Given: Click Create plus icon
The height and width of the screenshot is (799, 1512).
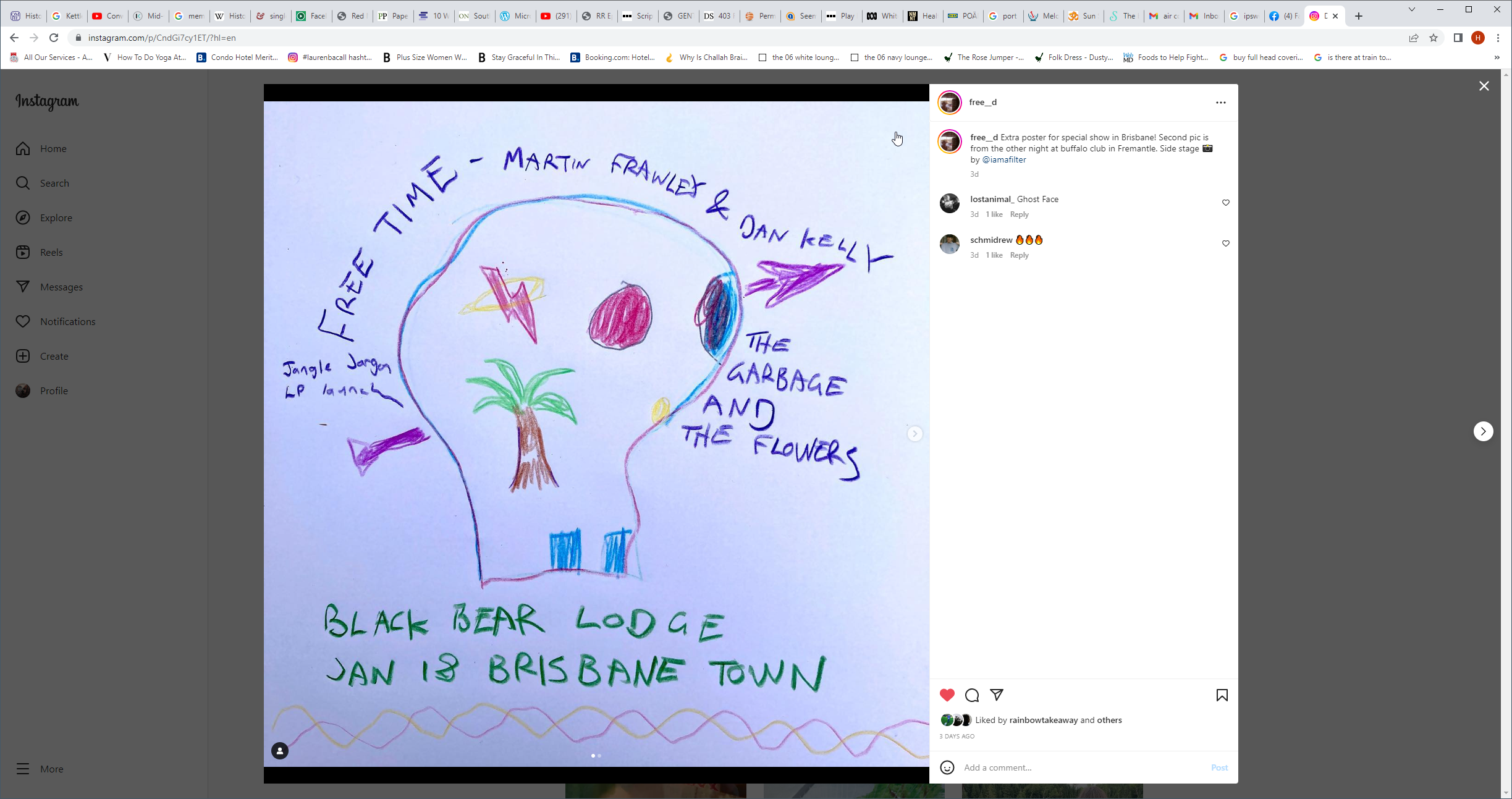Looking at the screenshot, I should click(x=23, y=356).
